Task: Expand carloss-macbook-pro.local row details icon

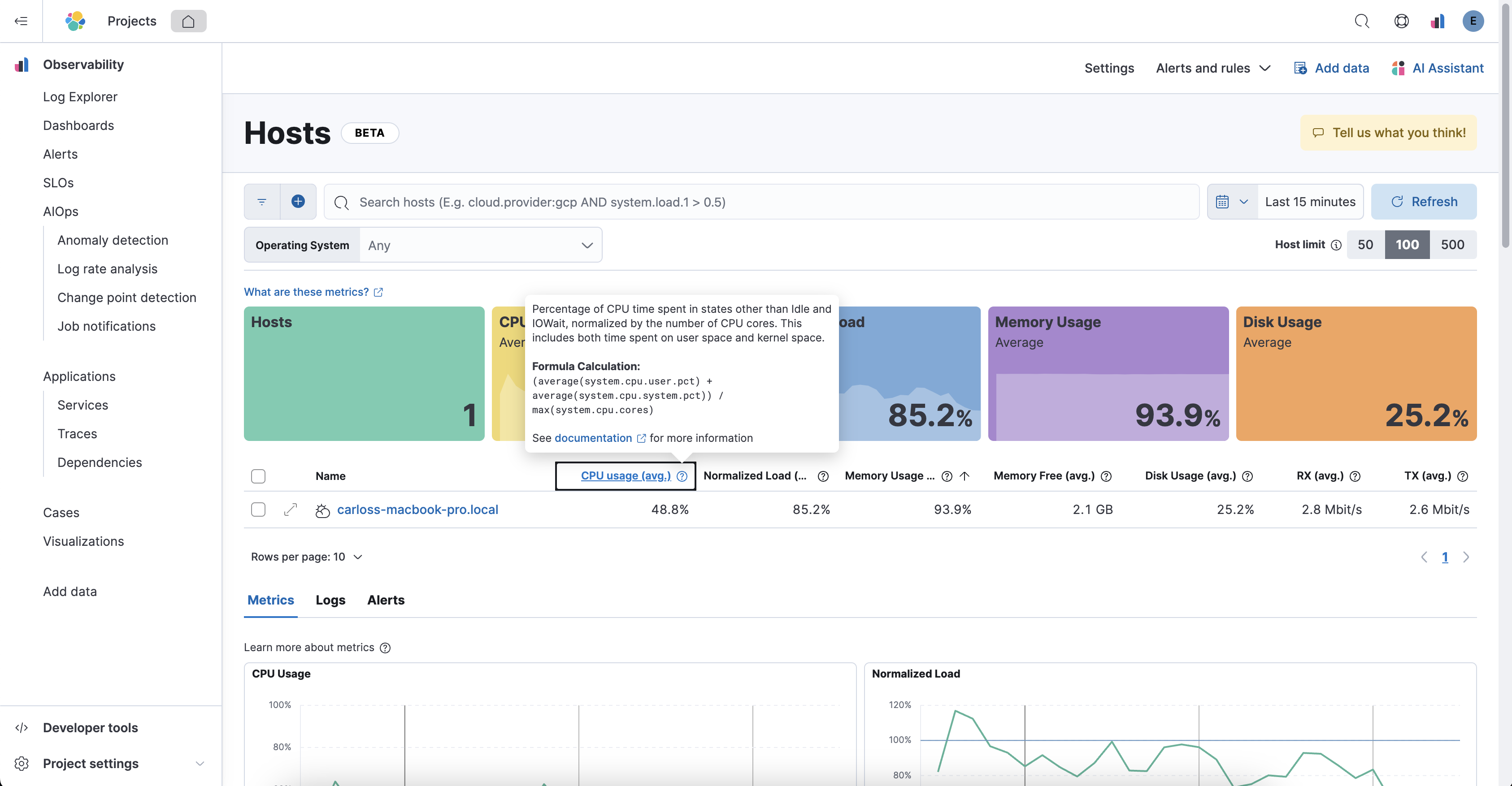Action: click(291, 510)
